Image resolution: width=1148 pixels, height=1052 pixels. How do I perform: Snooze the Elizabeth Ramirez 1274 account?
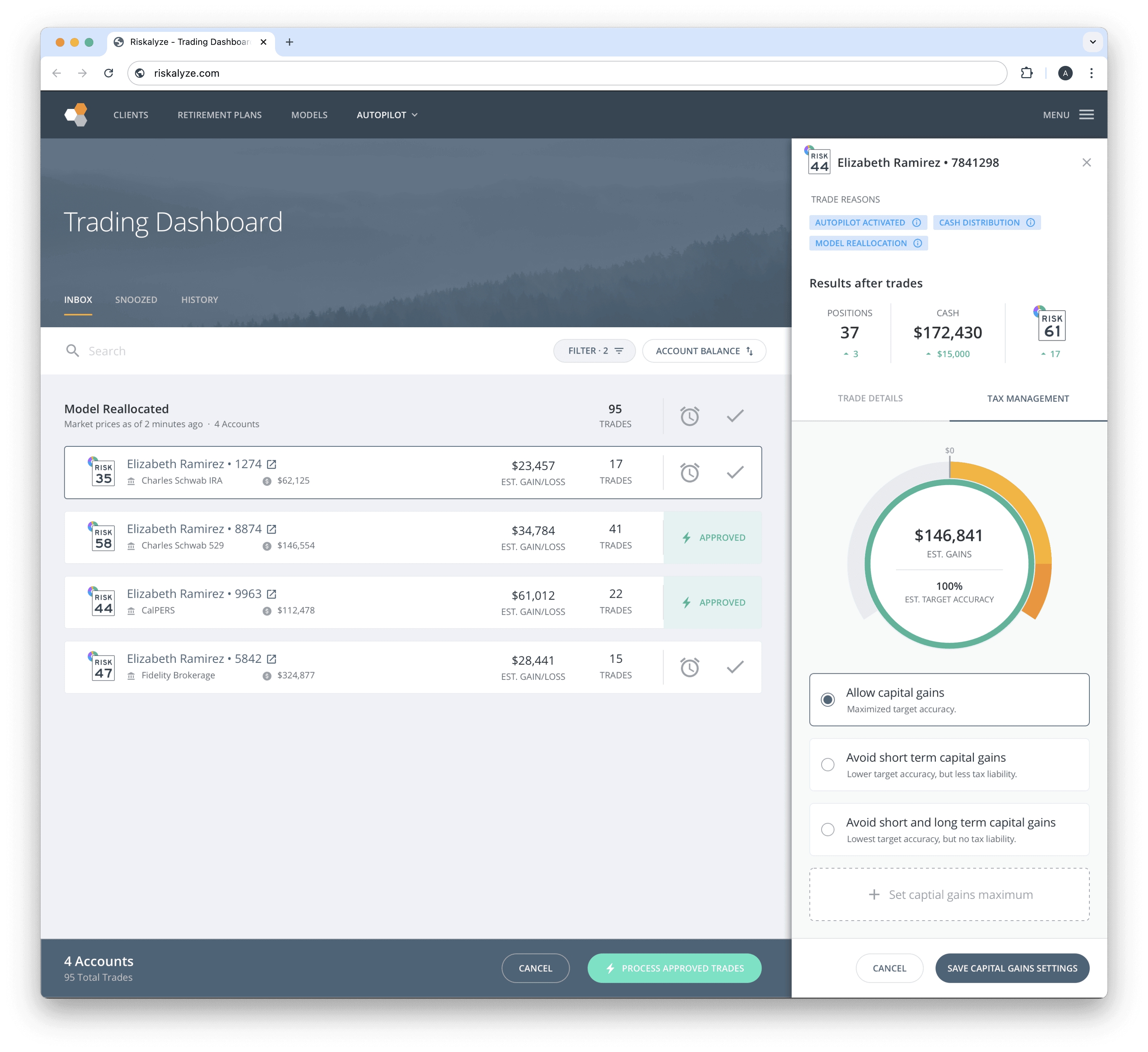click(689, 473)
